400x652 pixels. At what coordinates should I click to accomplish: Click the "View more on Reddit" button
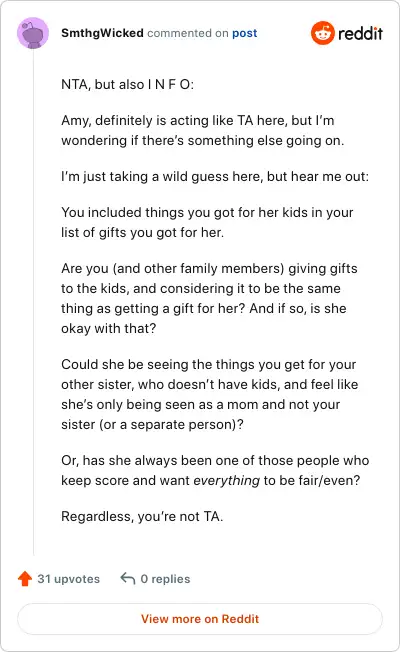click(x=200, y=619)
